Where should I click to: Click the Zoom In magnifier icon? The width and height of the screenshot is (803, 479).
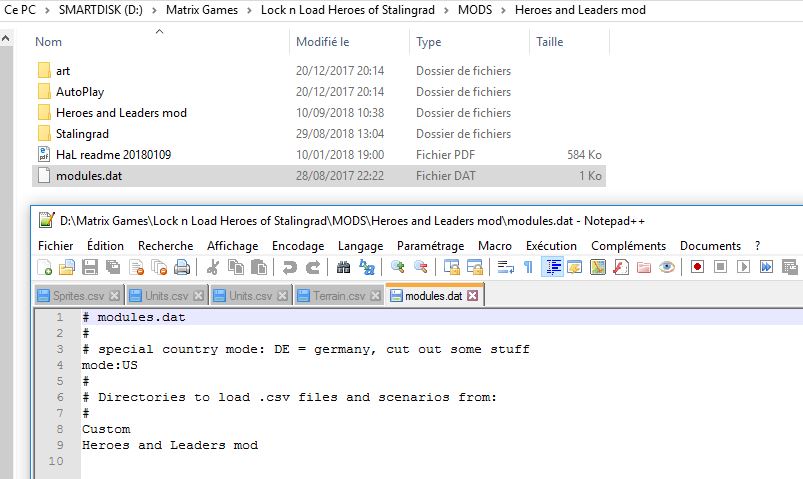(x=397, y=267)
